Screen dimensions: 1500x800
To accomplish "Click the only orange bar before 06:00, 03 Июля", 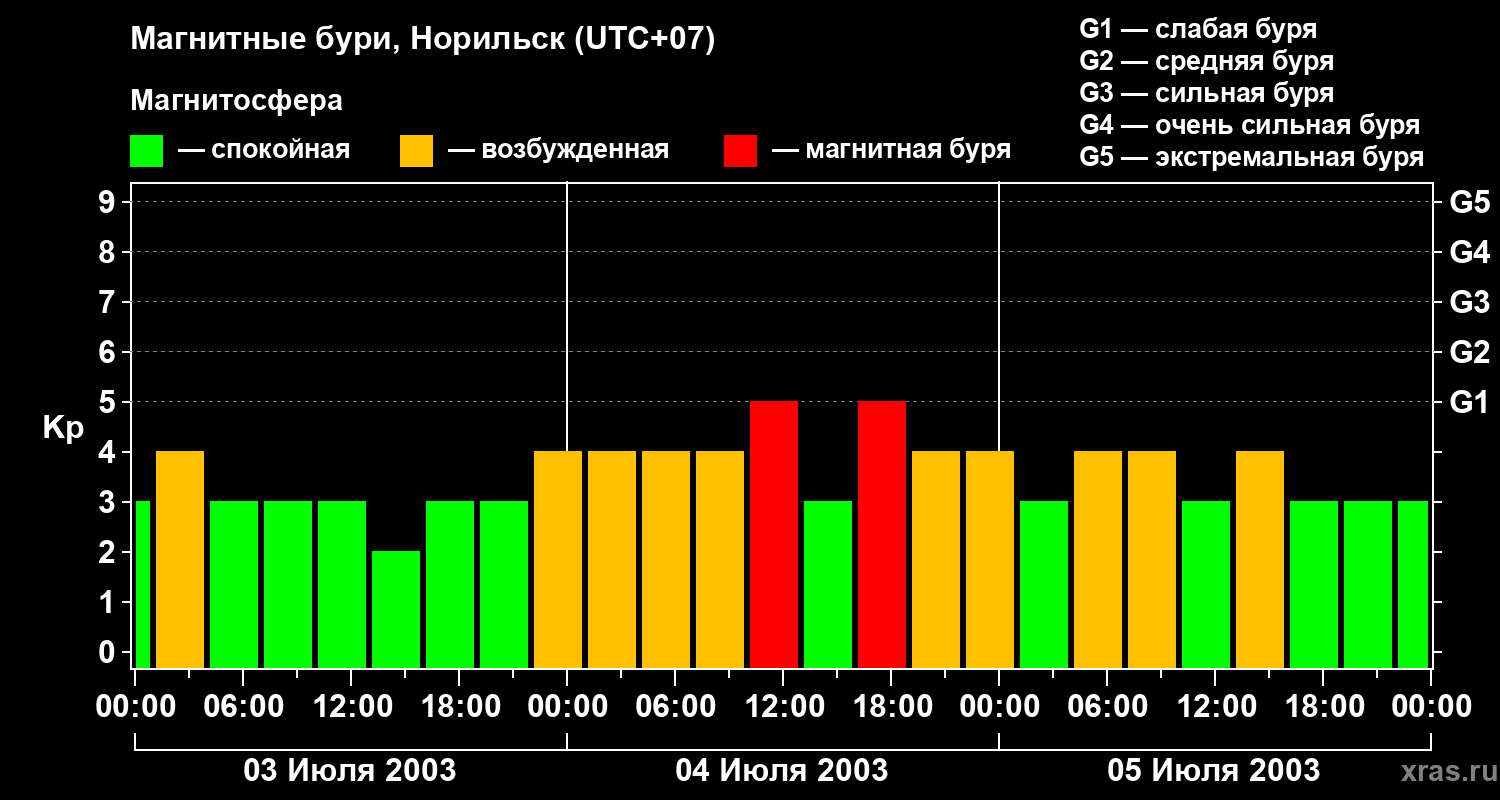I will click(x=180, y=559).
